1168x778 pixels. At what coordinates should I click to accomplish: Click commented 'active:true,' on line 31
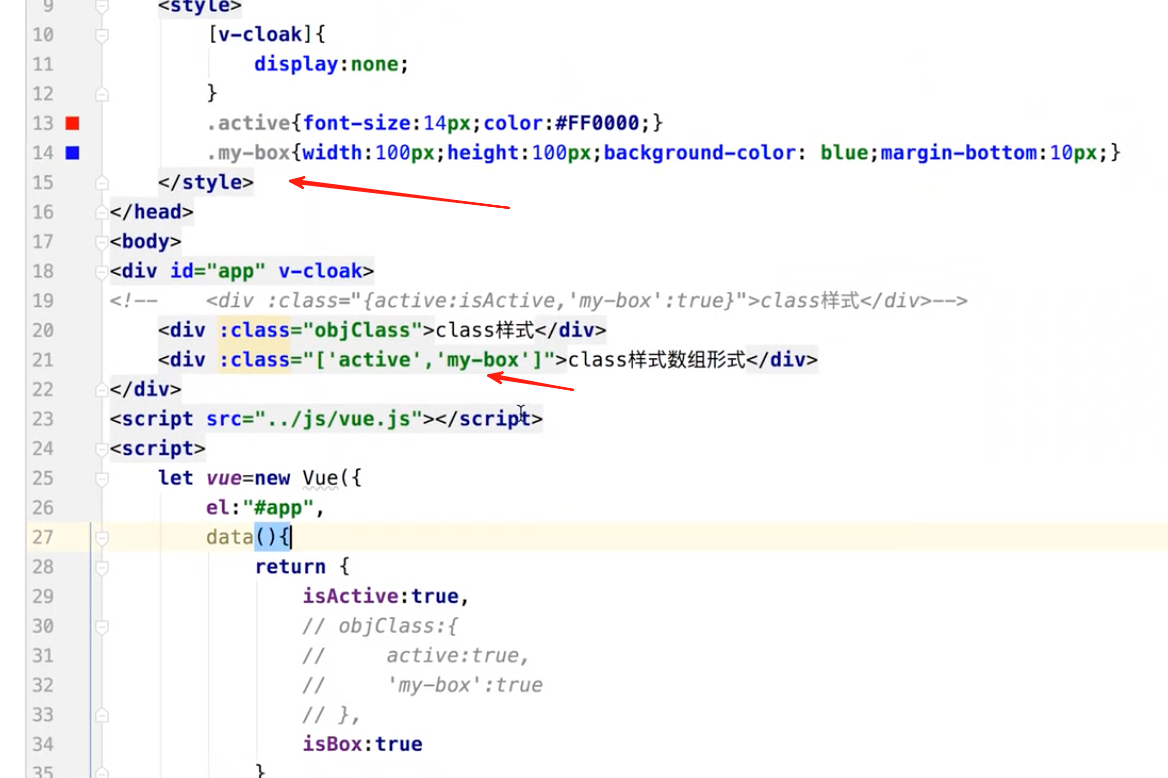pyautogui.click(x=457, y=656)
